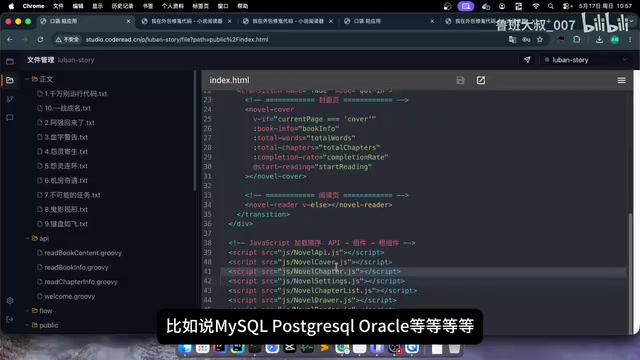This screenshot has width=640, height=360.
Task: Open file 8.鬼影现形.txt
Action: [x=62, y=209]
